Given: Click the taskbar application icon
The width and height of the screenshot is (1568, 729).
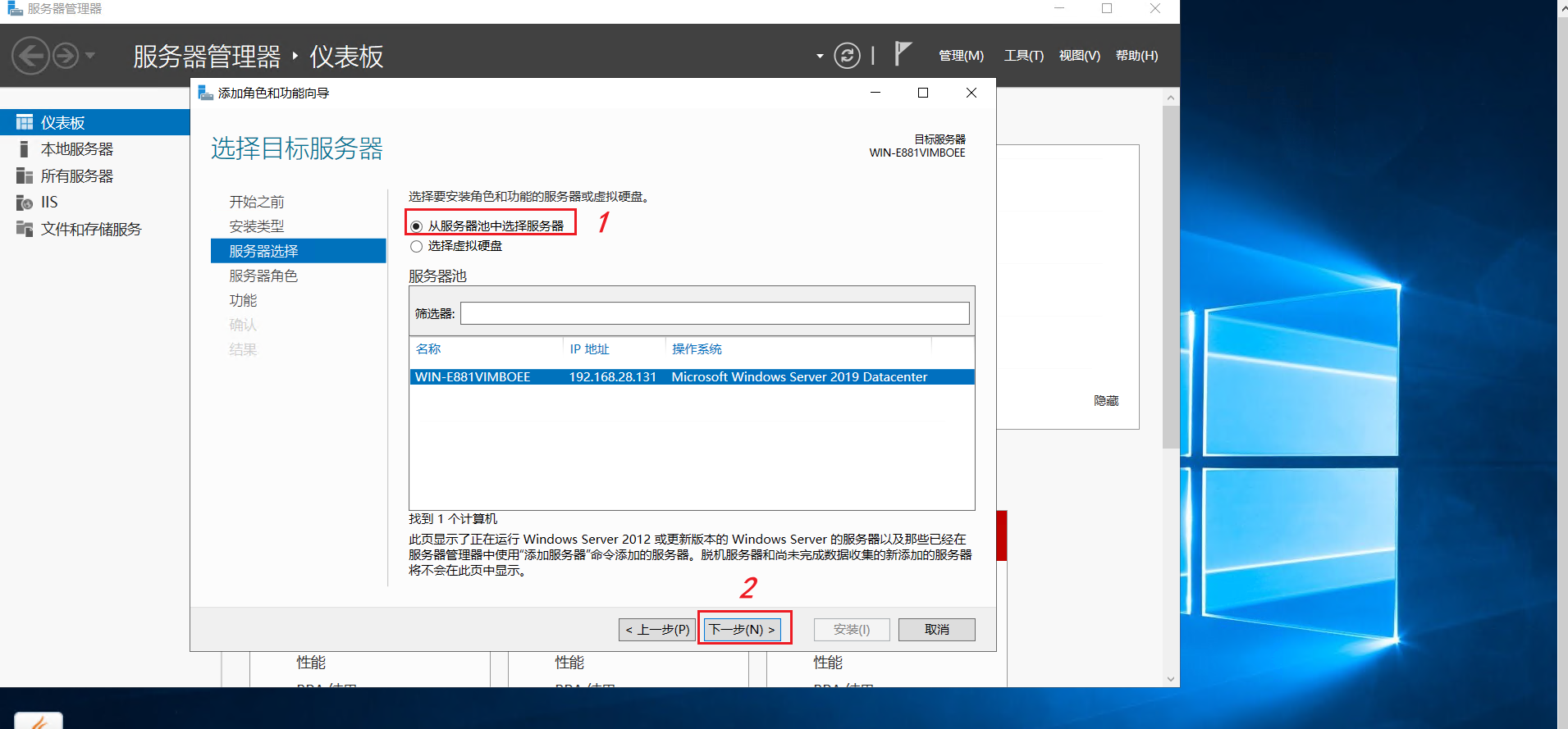Looking at the screenshot, I should 39,721.
